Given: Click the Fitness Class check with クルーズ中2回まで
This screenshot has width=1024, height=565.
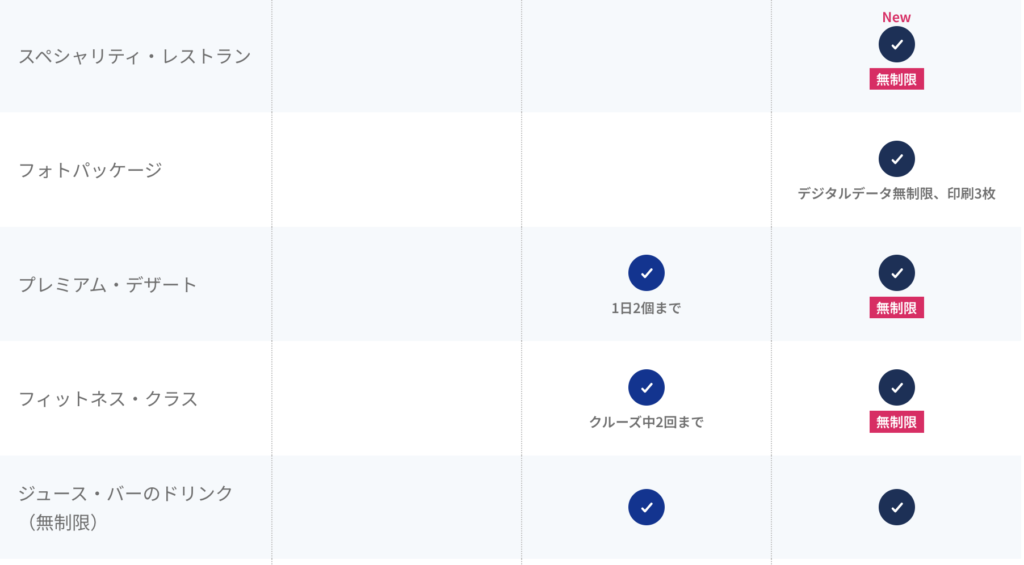Looking at the screenshot, I should [x=646, y=387].
